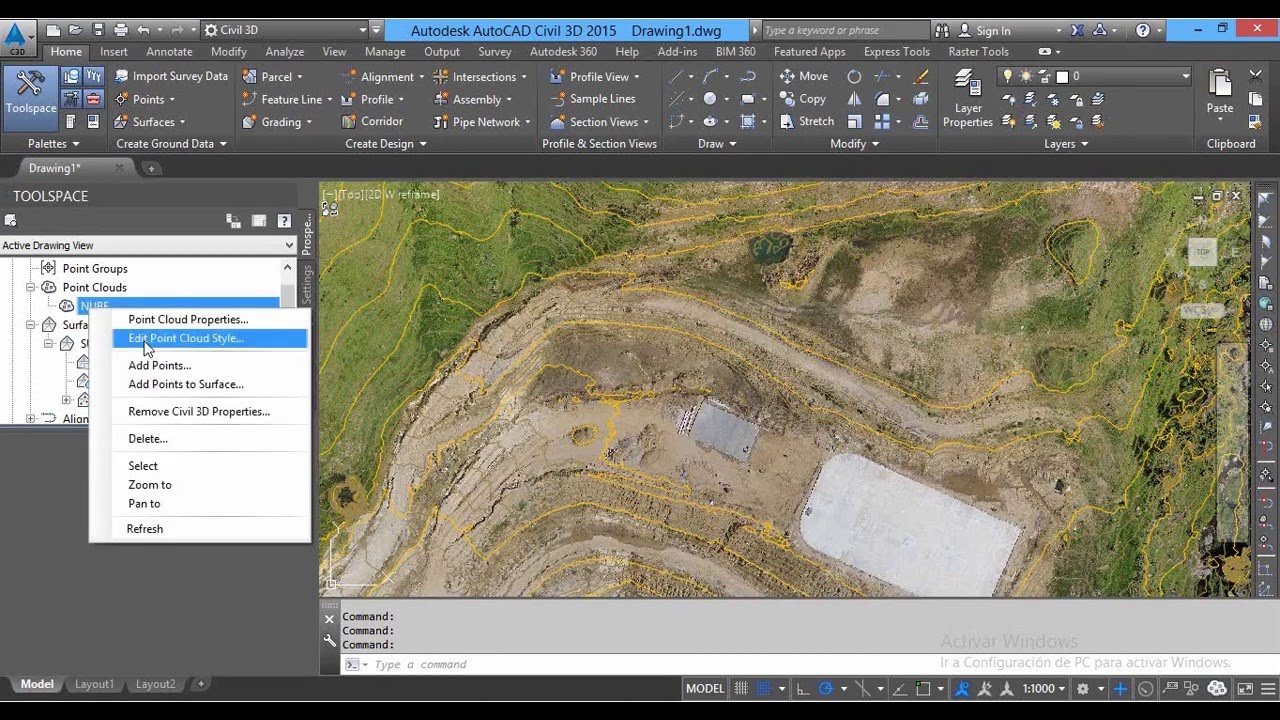
Task: Select Add Points to Surface menu entry
Action: click(186, 384)
